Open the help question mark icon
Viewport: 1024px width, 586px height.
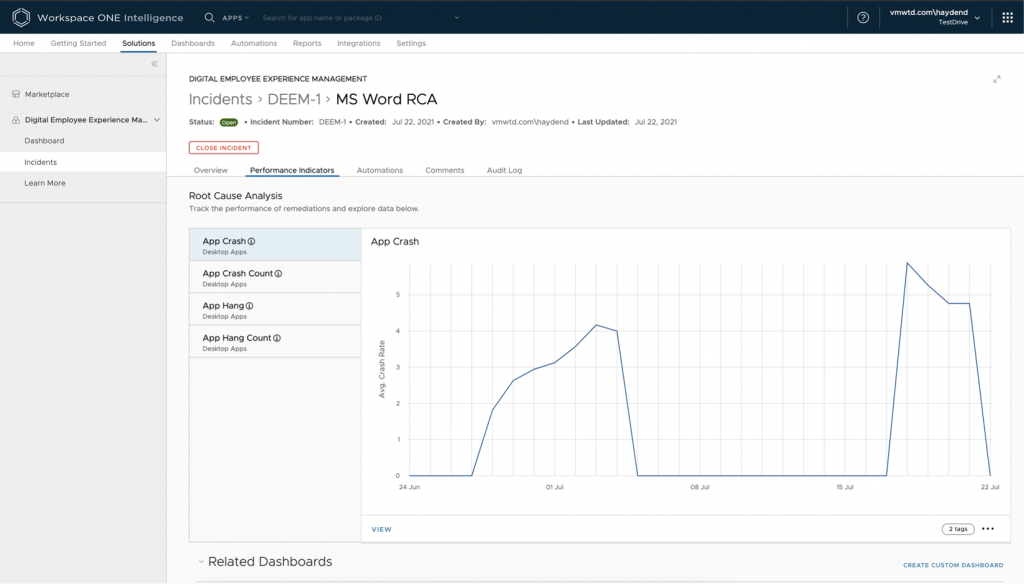[863, 17]
